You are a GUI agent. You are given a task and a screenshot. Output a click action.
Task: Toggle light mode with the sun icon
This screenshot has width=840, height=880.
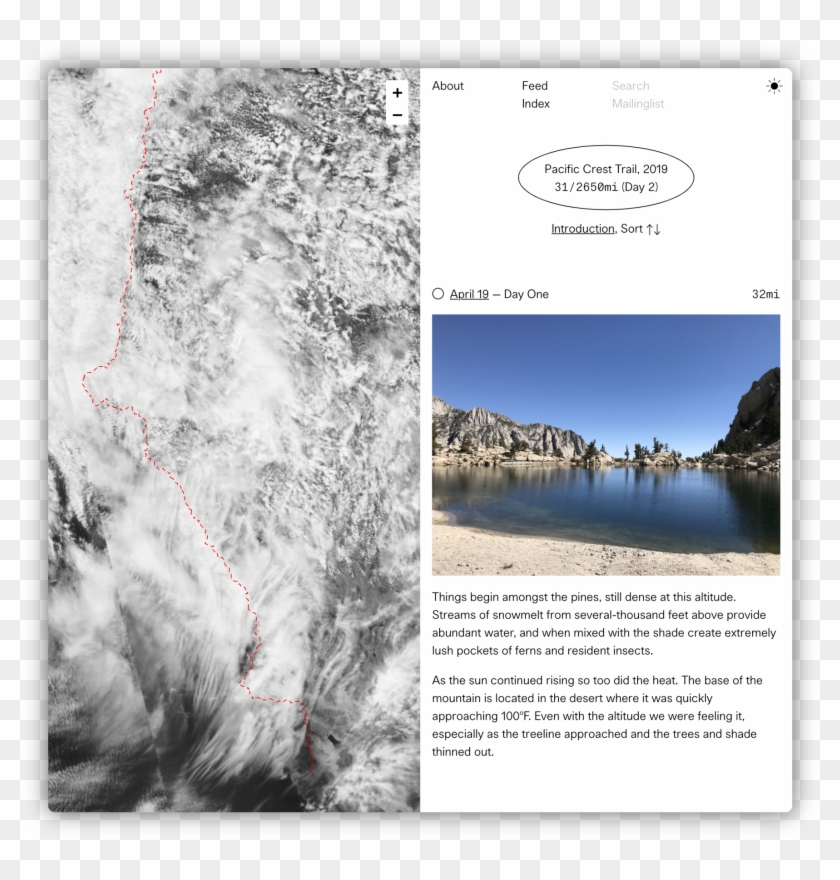click(x=774, y=86)
